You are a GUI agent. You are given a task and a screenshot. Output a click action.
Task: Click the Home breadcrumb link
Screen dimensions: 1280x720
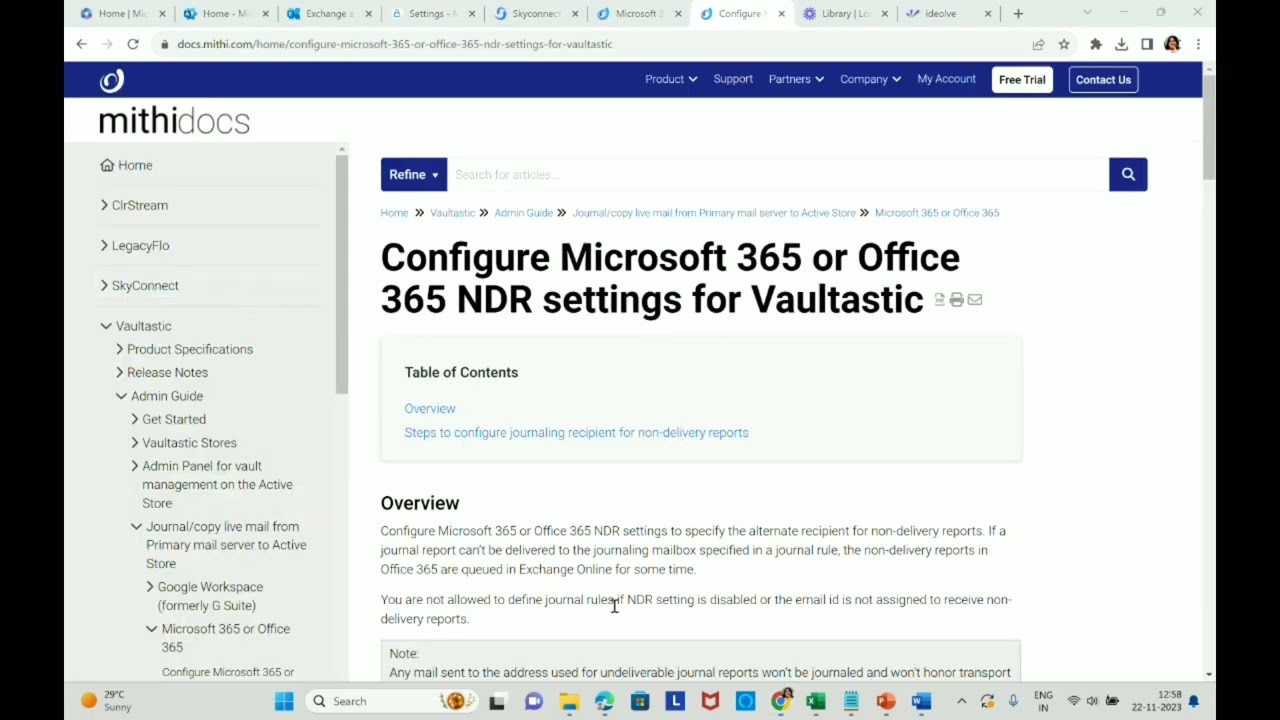tap(394, 212)
